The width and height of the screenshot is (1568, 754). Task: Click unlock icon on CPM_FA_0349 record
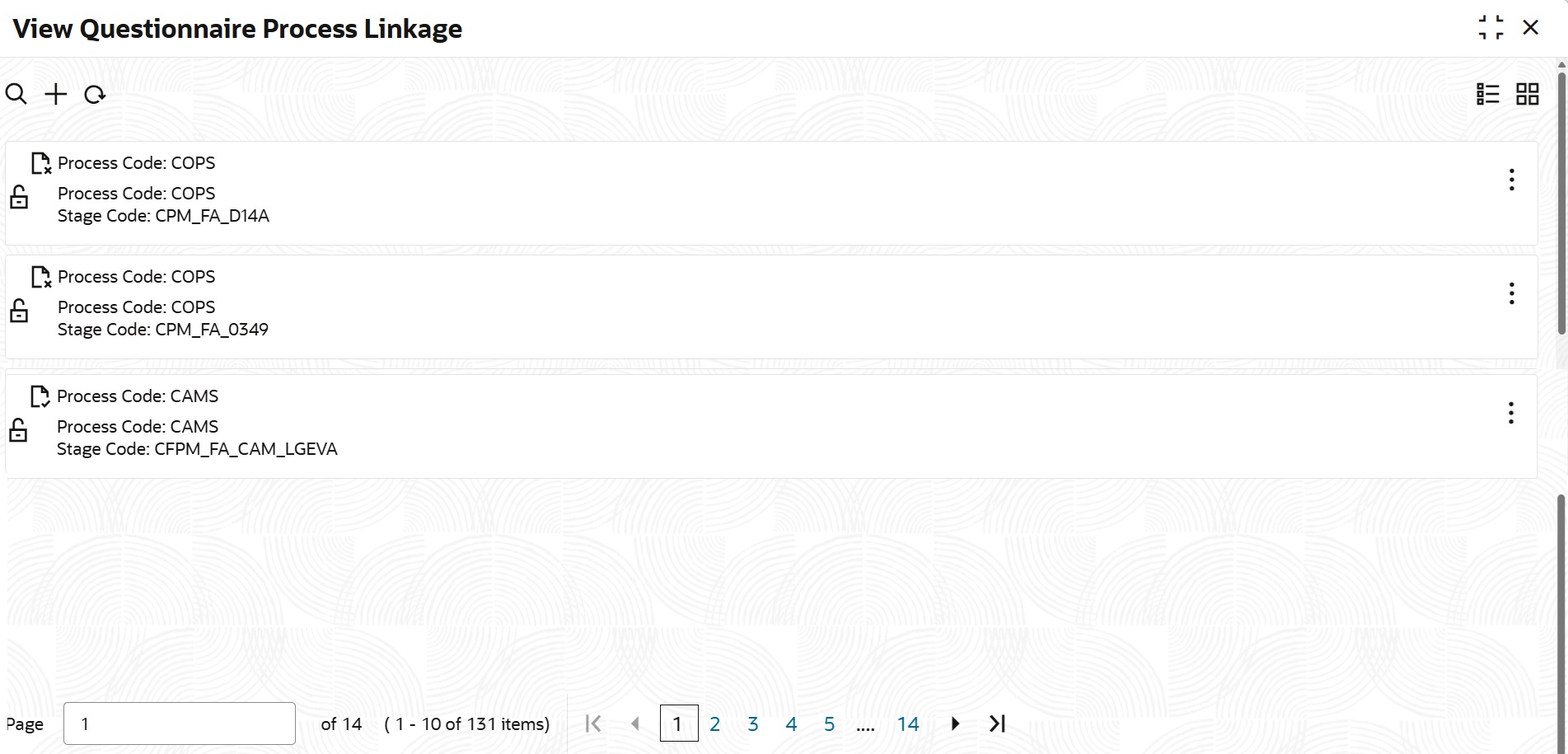click(x=19, y=311)
